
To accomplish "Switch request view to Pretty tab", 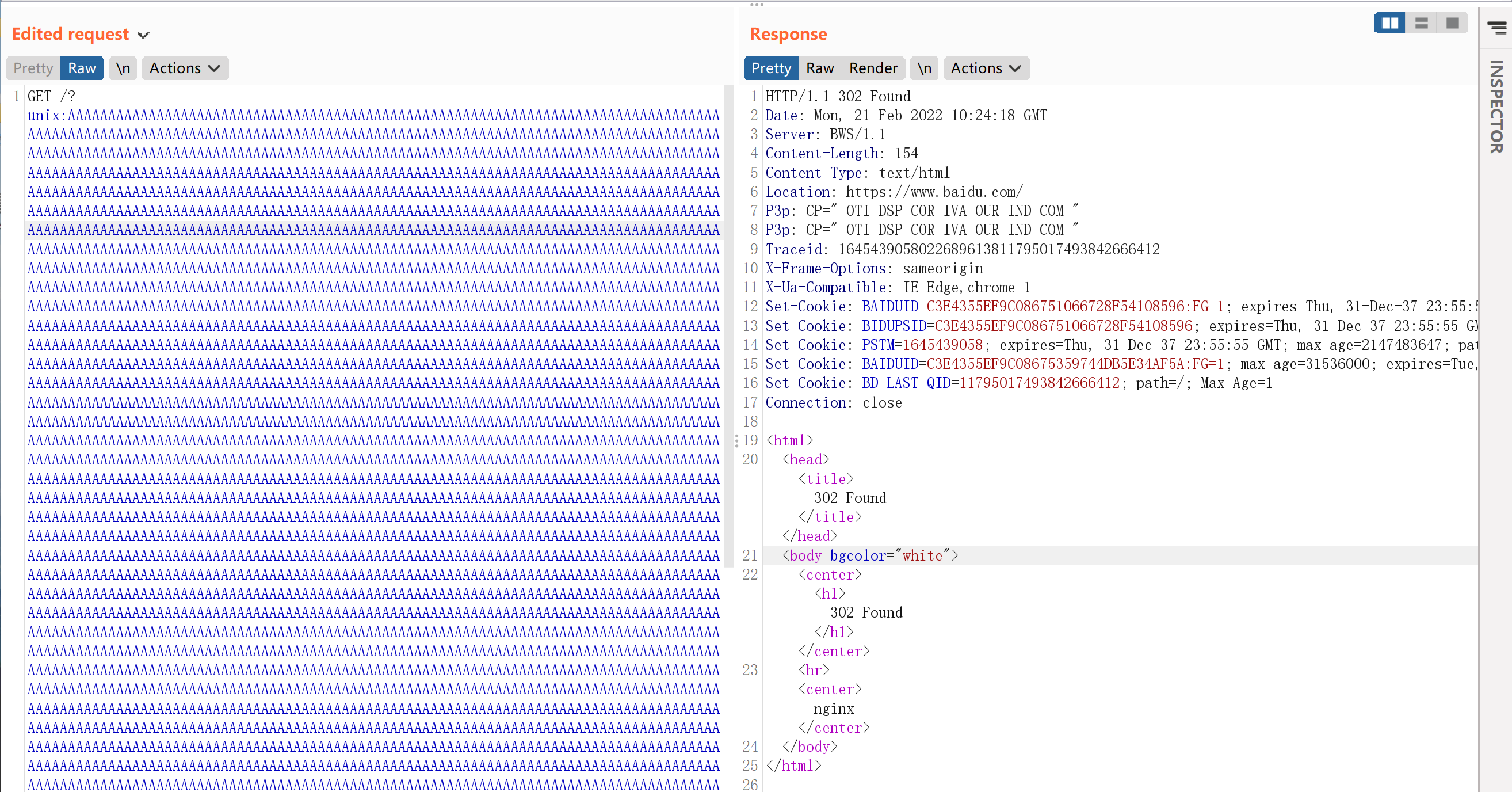I will coord(33,68).
